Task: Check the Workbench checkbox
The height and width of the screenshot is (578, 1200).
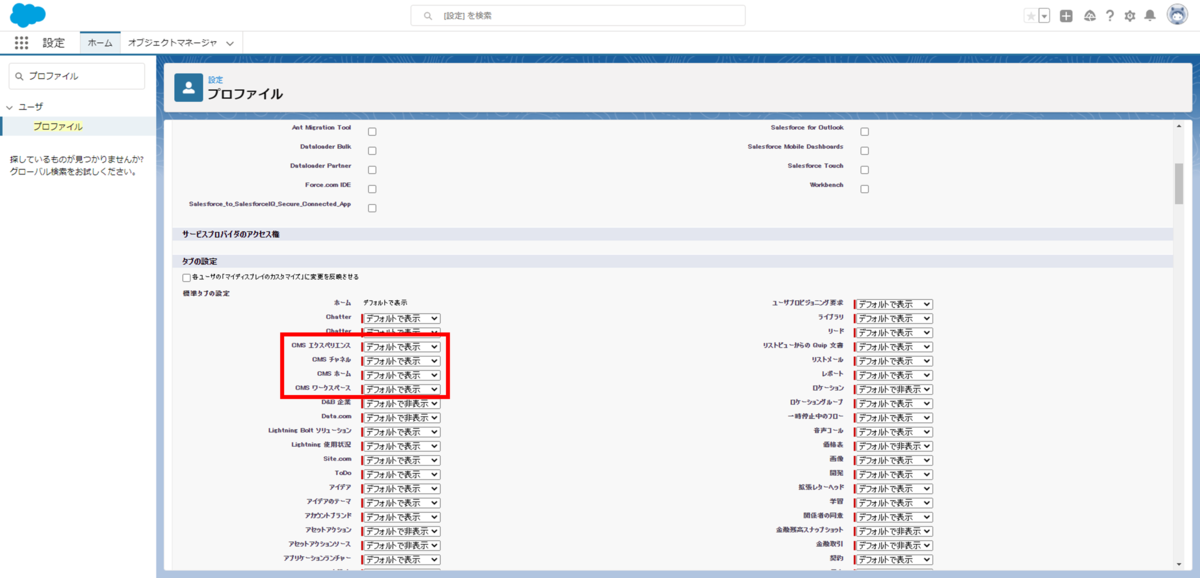Action: [865, 189]
